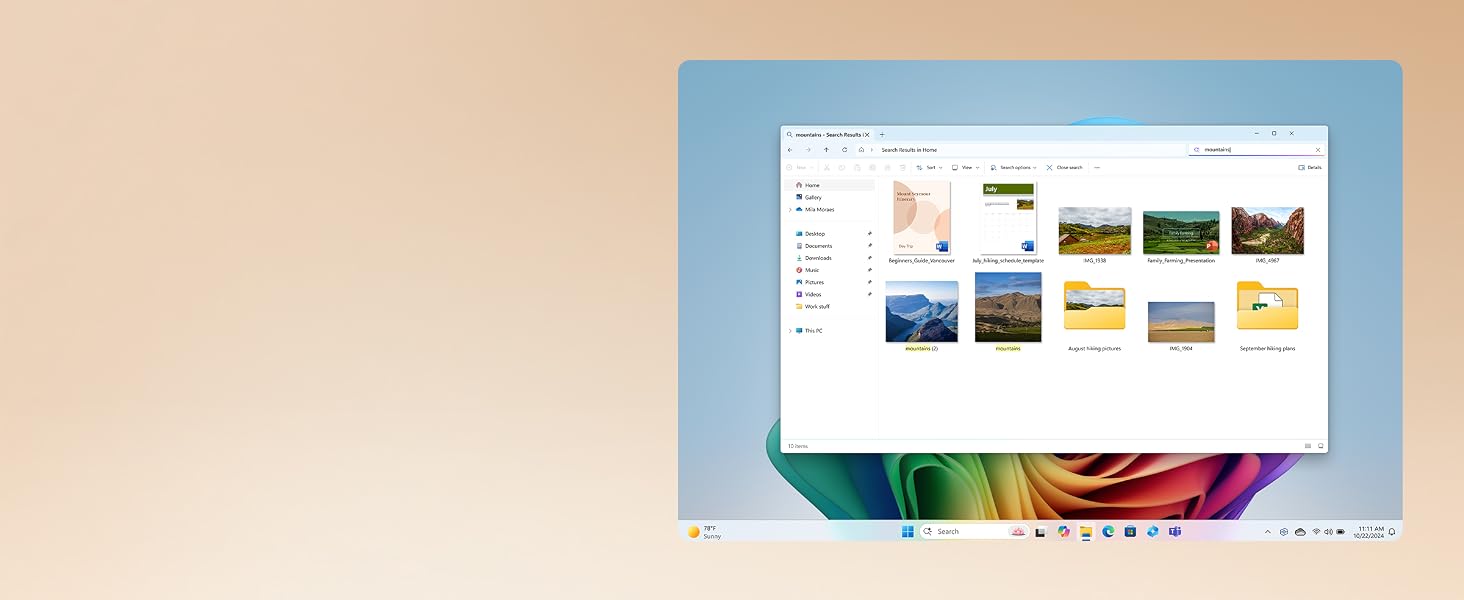Click the Delete trash icon in toolbar

[902, 167]
